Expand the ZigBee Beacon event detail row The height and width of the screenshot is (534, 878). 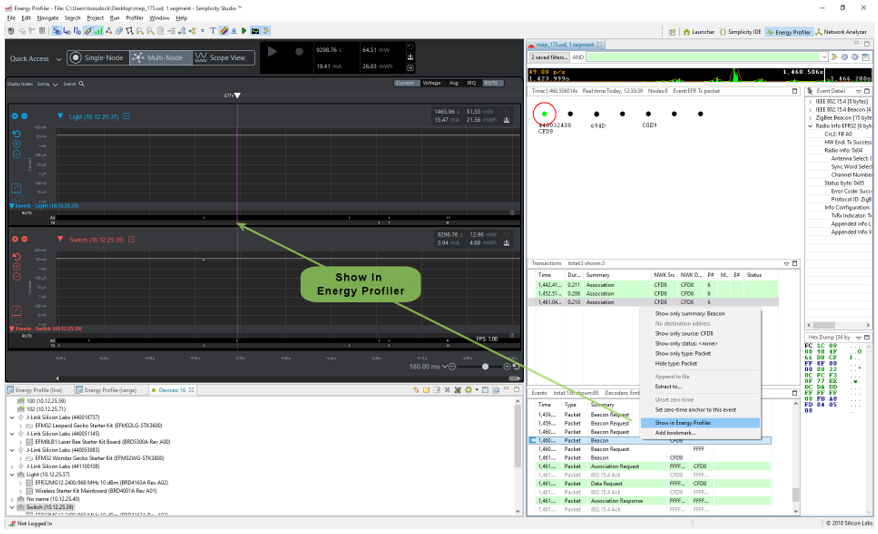pos(810,118)
